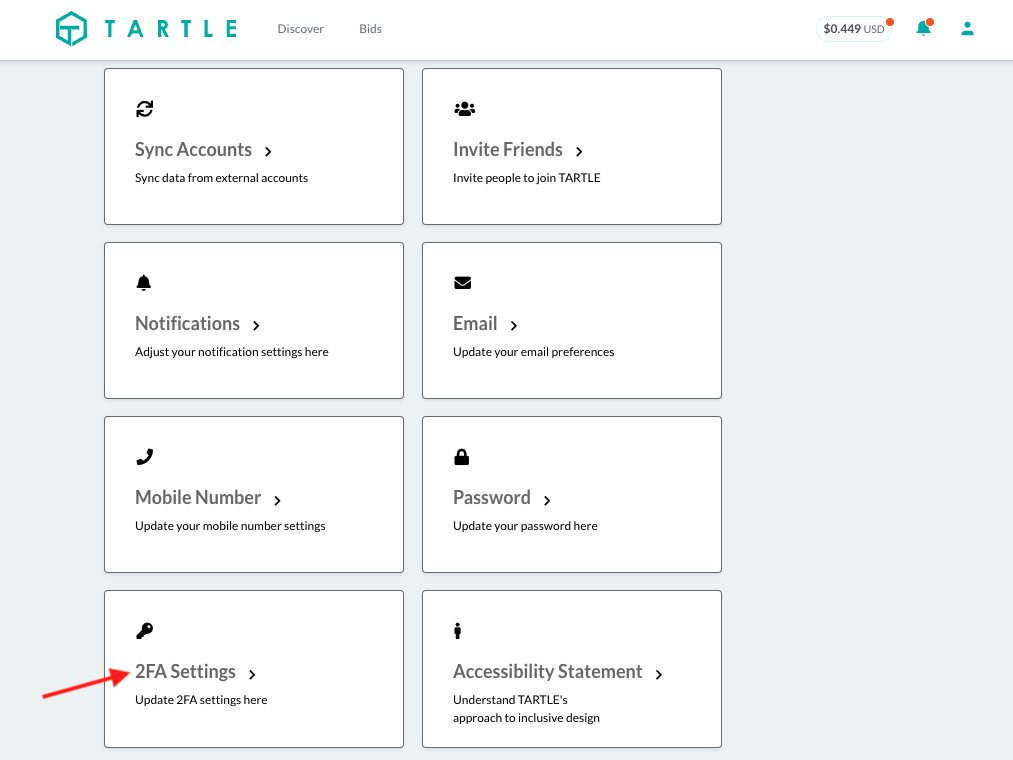Click the chevron next to Mobile Number
The width and height of the screenshot is (1013, 760).
(277, 500)
